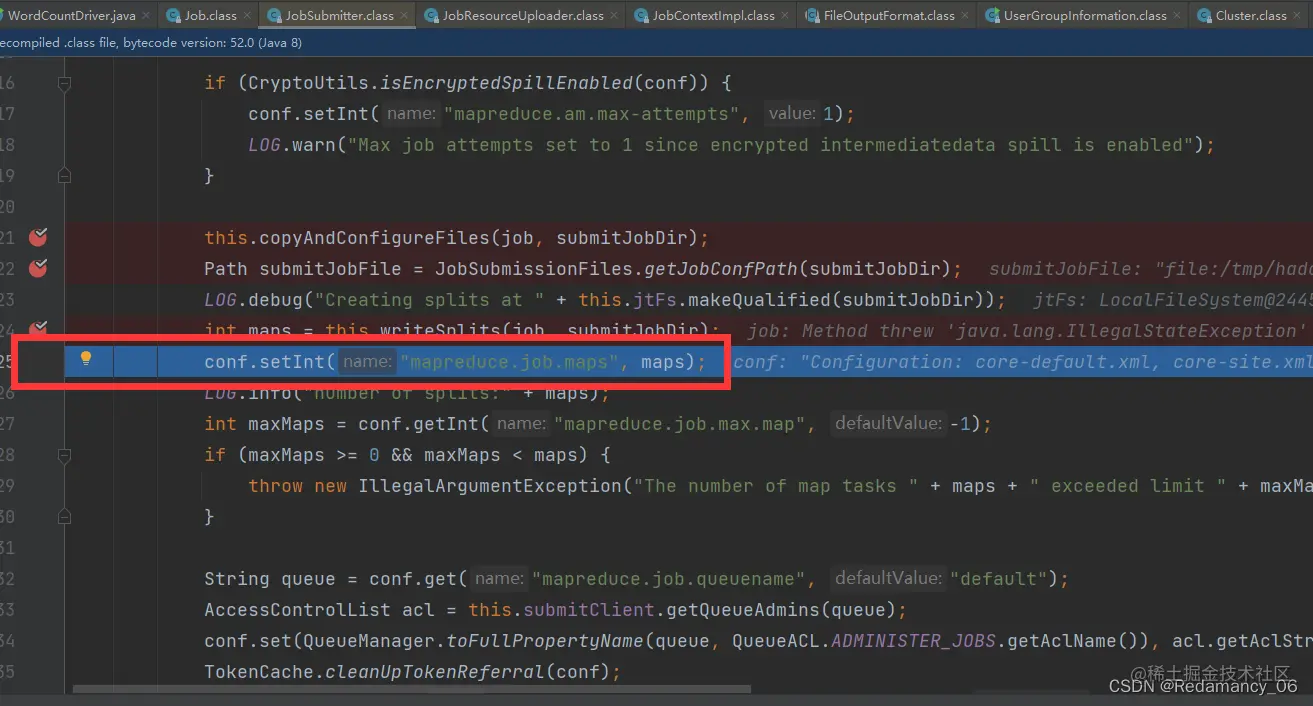Collapse the isEncryptedSpillEnabled if block
The width and height of the screenshot is (1313, 706).
click(x=64, y=84)
